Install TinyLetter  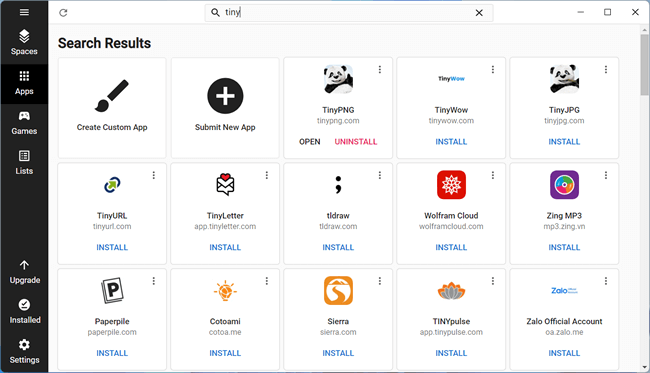(x=225, y=247)
